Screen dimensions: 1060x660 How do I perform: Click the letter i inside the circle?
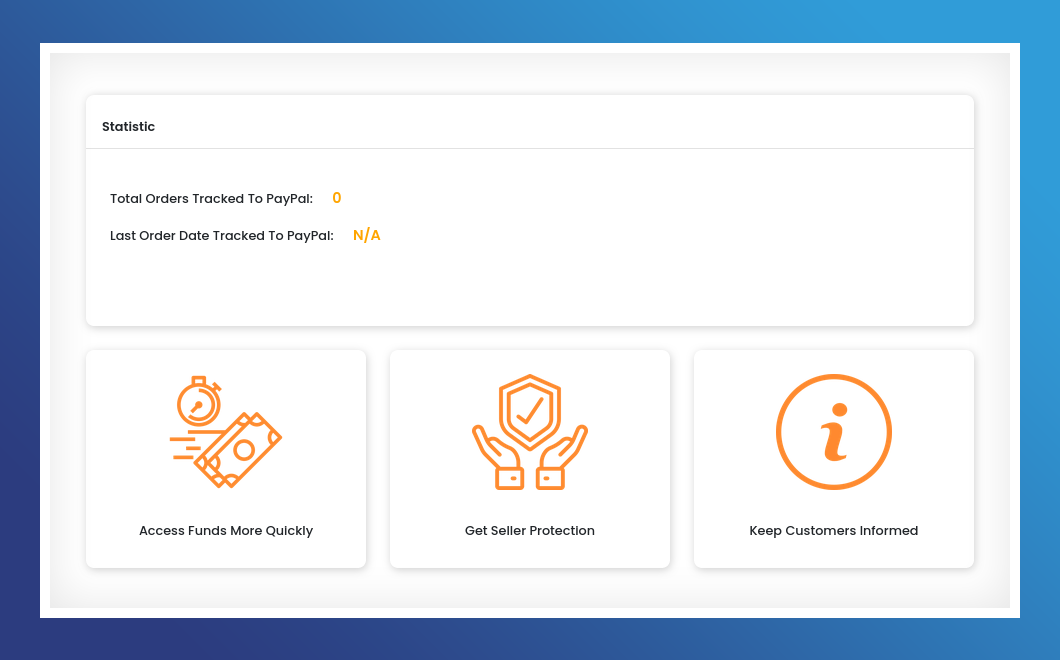click(x=834, y=433)
